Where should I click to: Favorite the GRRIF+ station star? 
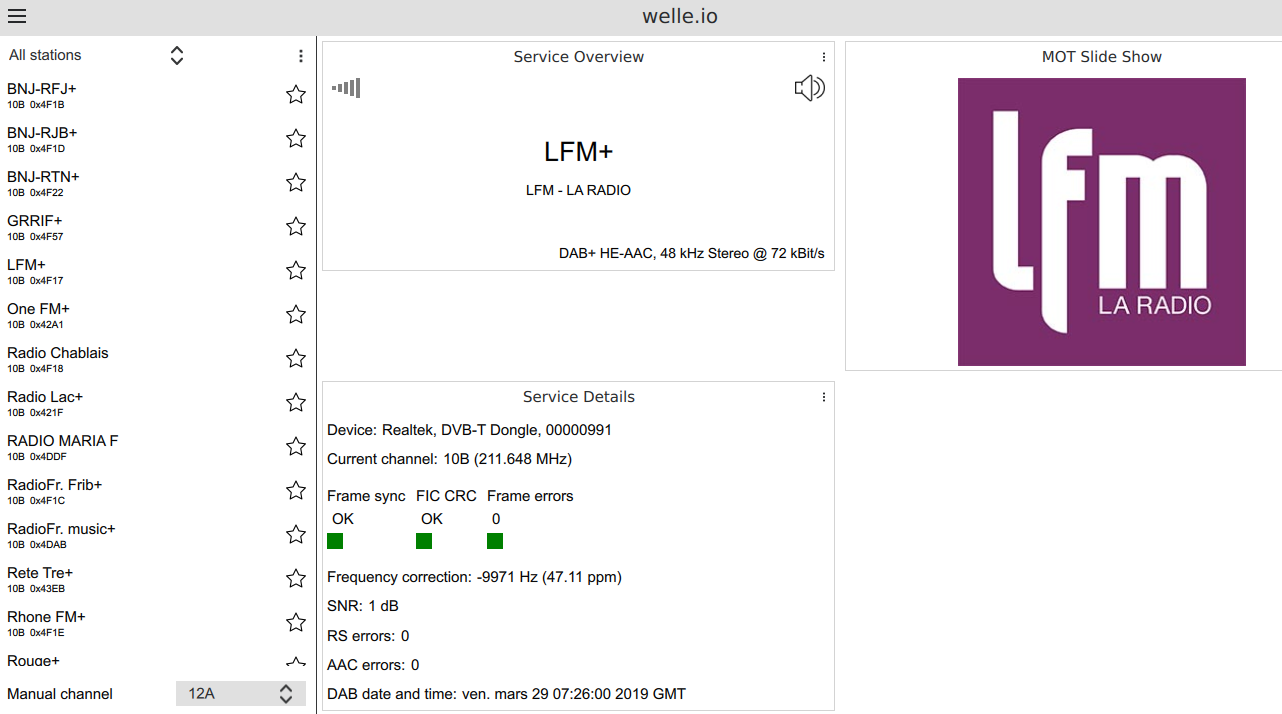click(296, 227)
